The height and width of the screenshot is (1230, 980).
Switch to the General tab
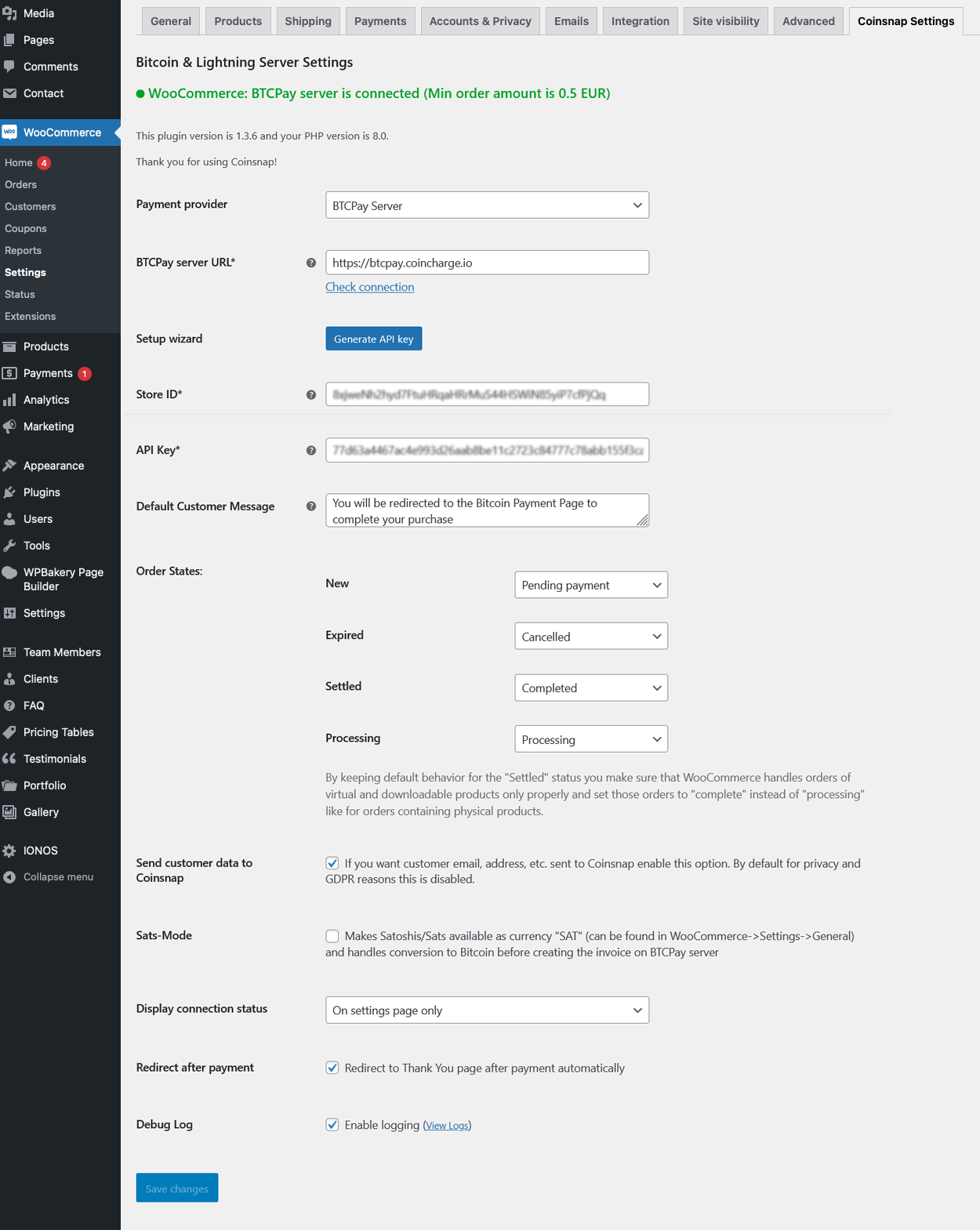171,21
